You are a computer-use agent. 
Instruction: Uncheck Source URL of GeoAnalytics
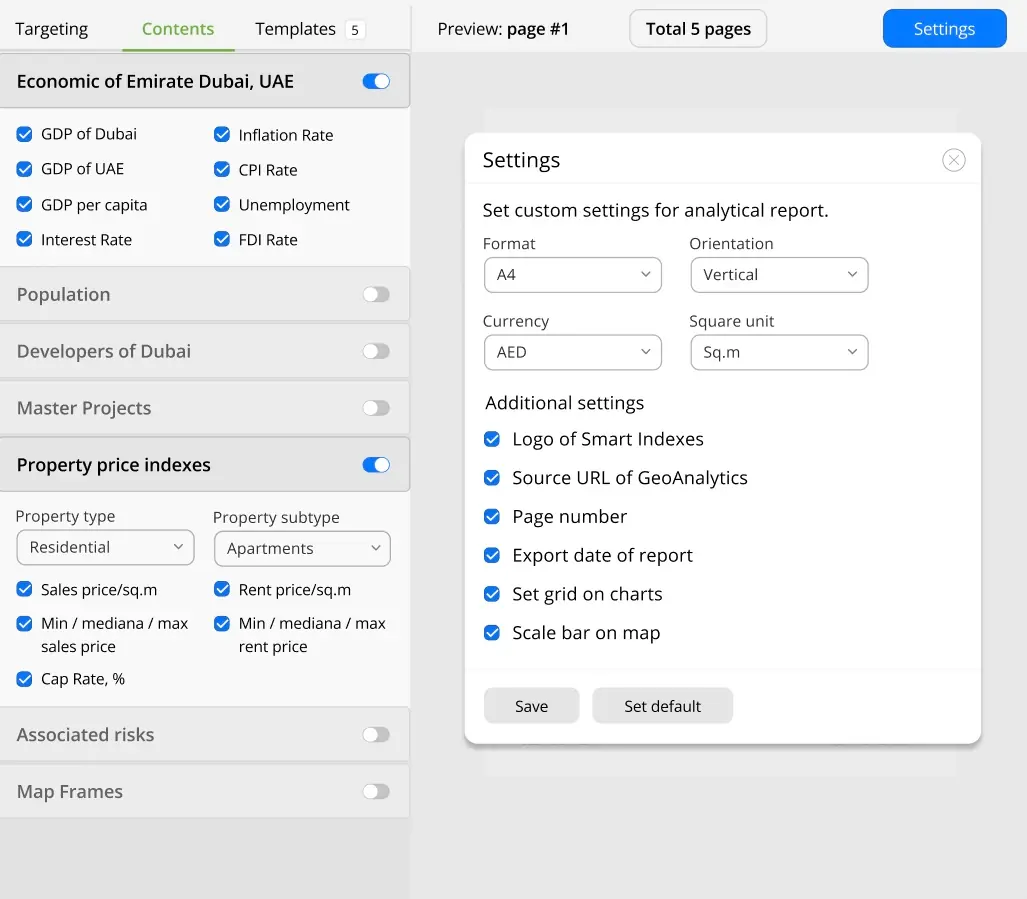pyautogui.click(x=492, y=478)
